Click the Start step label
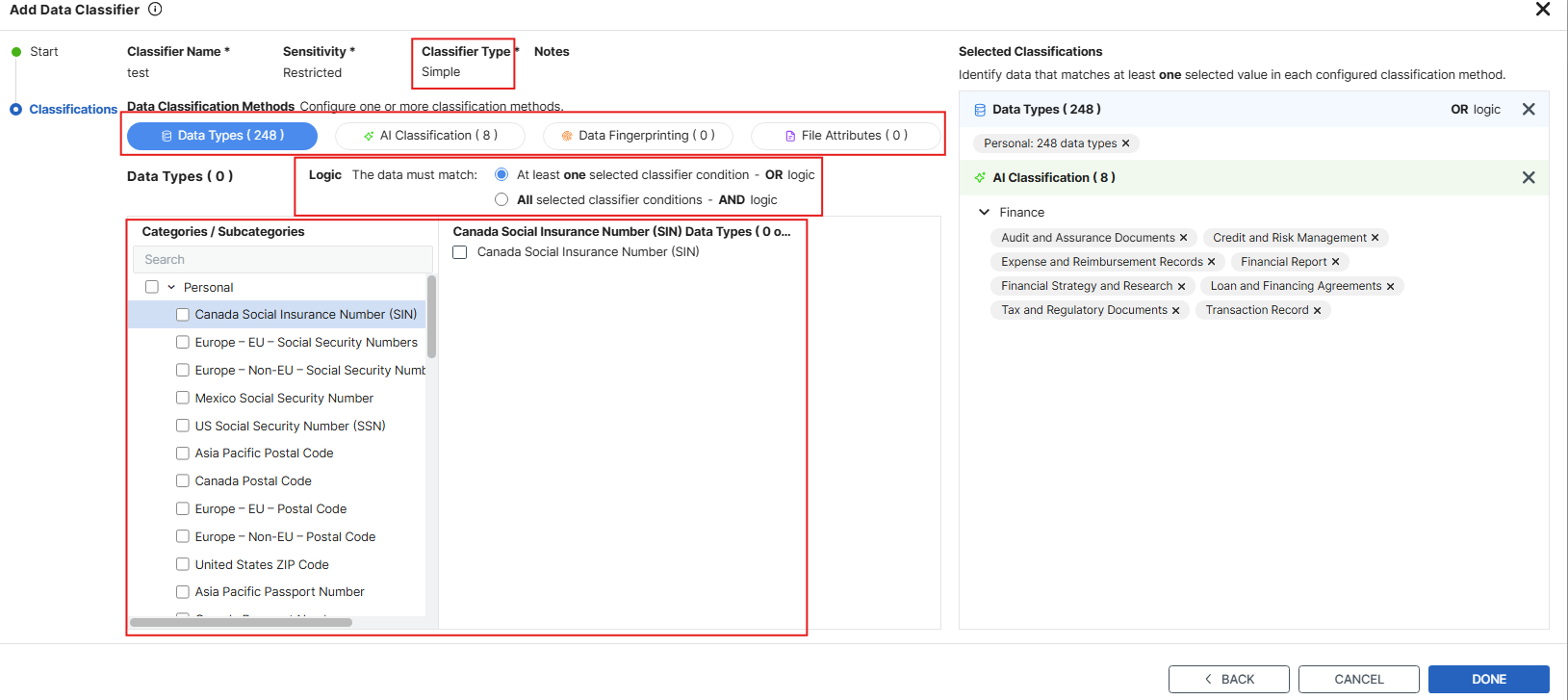 point(44,52)
